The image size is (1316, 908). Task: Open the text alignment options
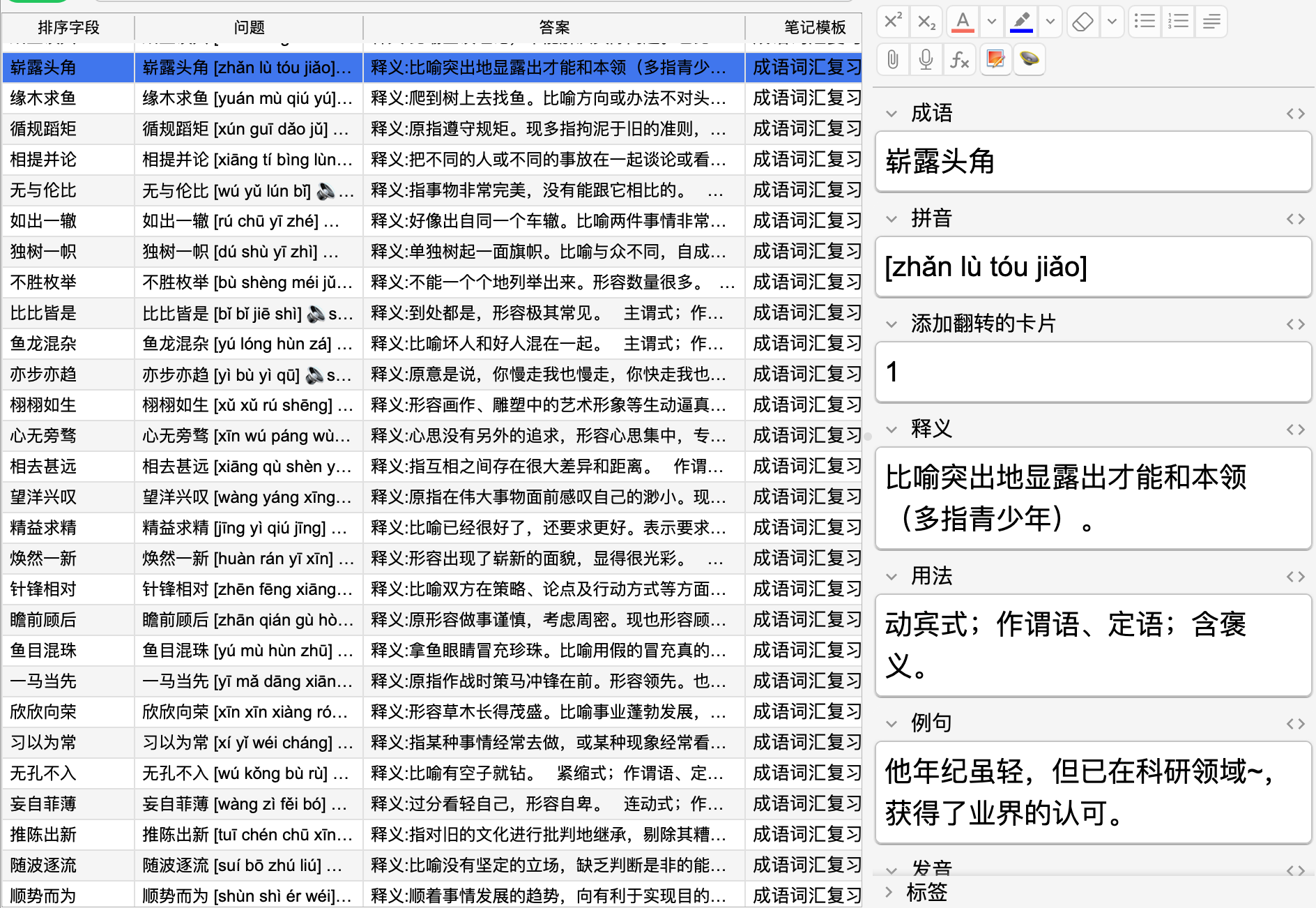click(x=1211, y=22)
